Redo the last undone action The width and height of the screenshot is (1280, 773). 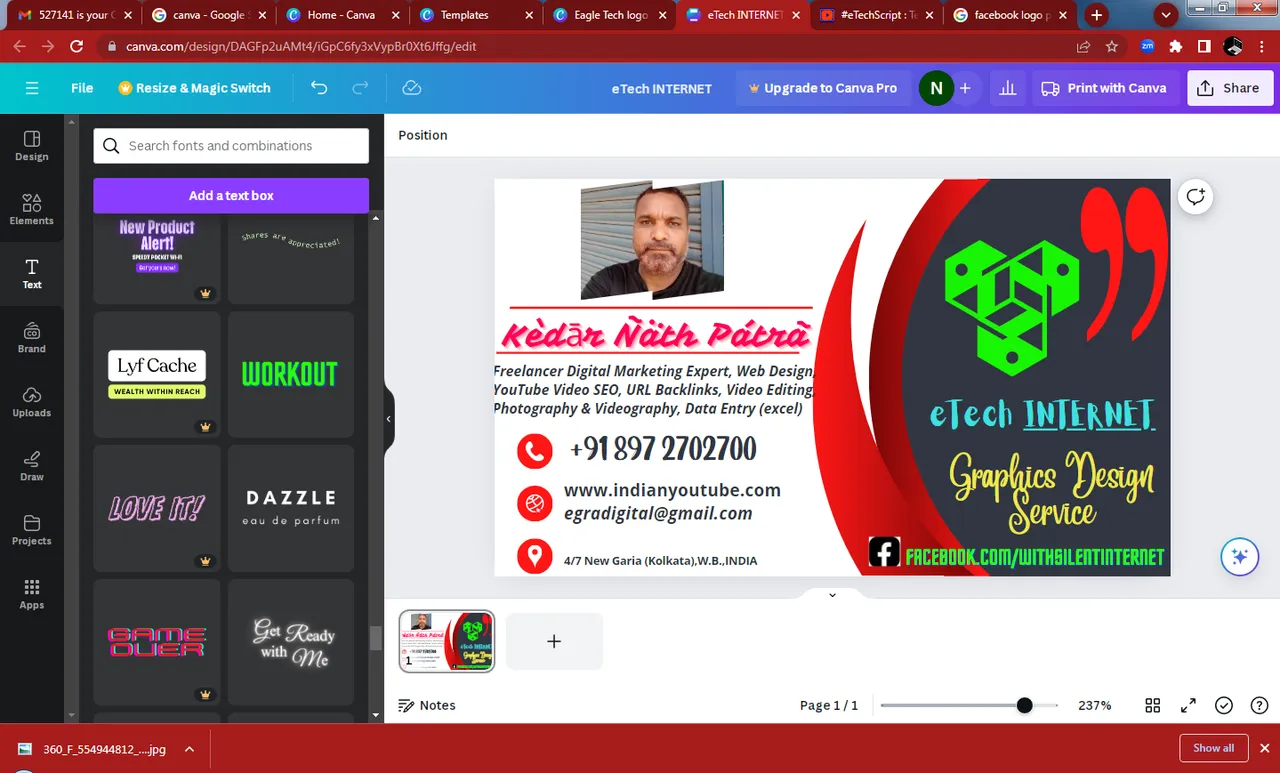(x=360, y=88)
